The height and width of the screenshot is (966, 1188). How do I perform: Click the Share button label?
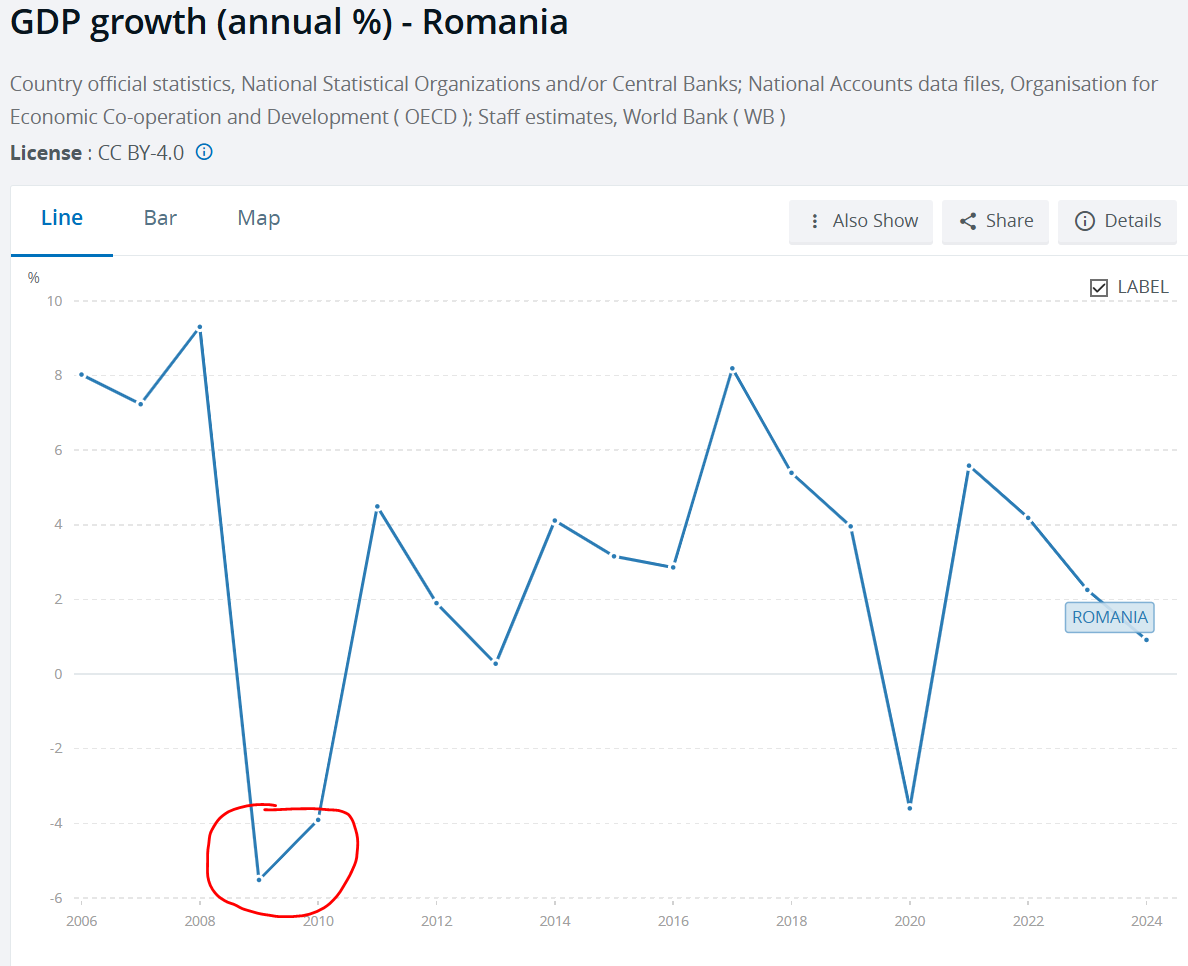[x=1009, y=221]
